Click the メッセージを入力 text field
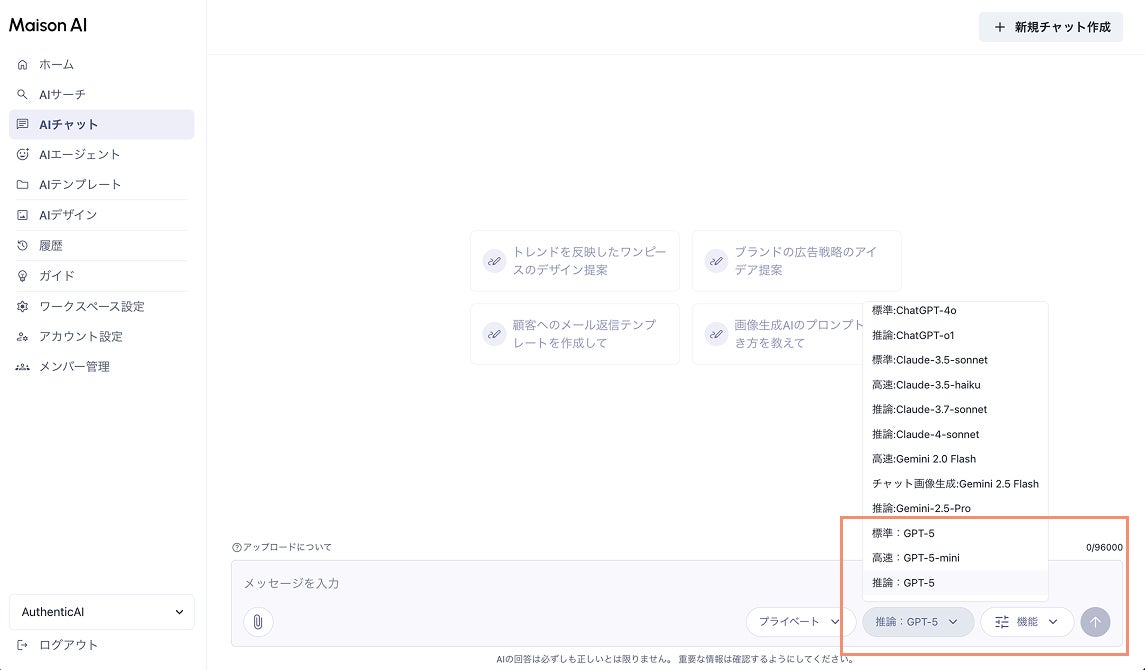The width and height of the screenshot is (1145, 670). click(677, 583)
